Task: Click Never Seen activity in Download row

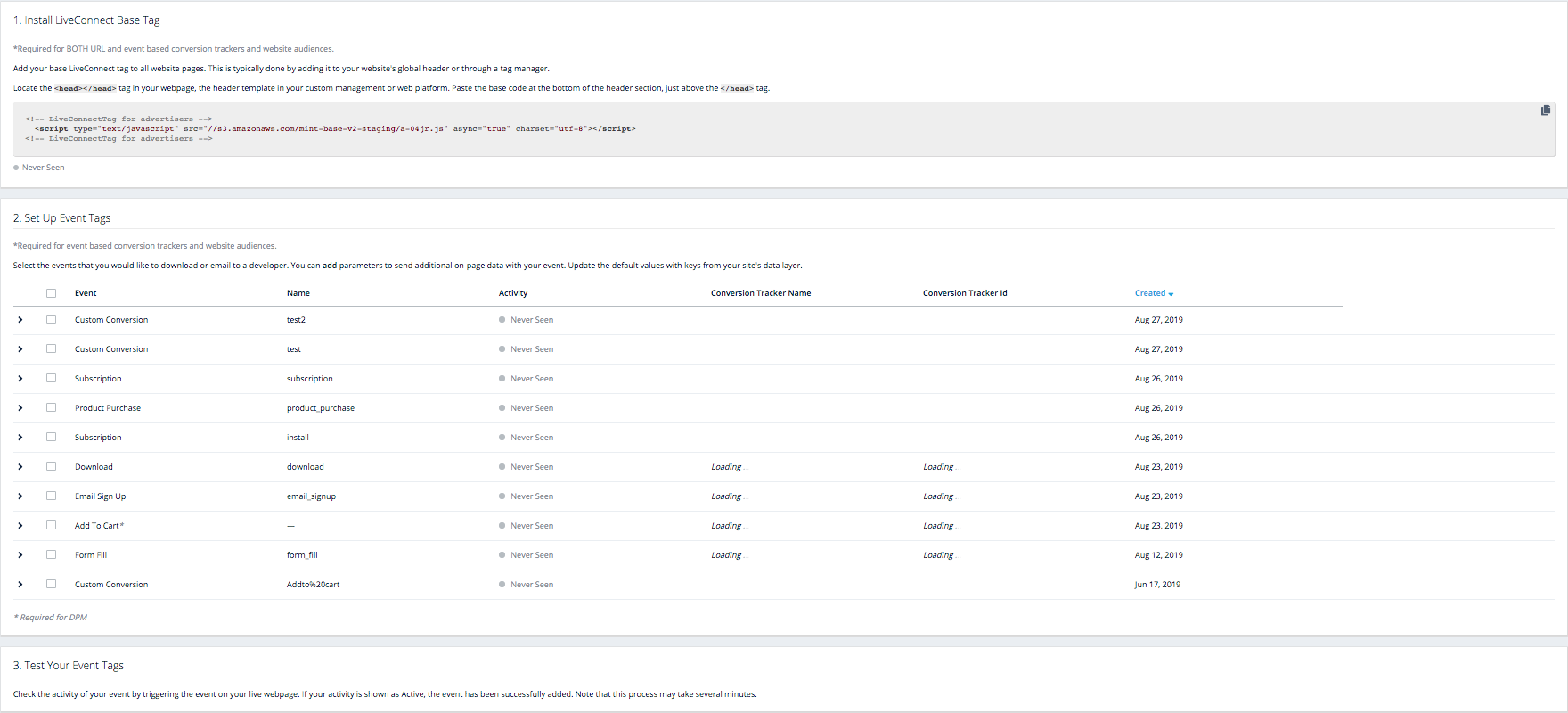Action: 527,467
